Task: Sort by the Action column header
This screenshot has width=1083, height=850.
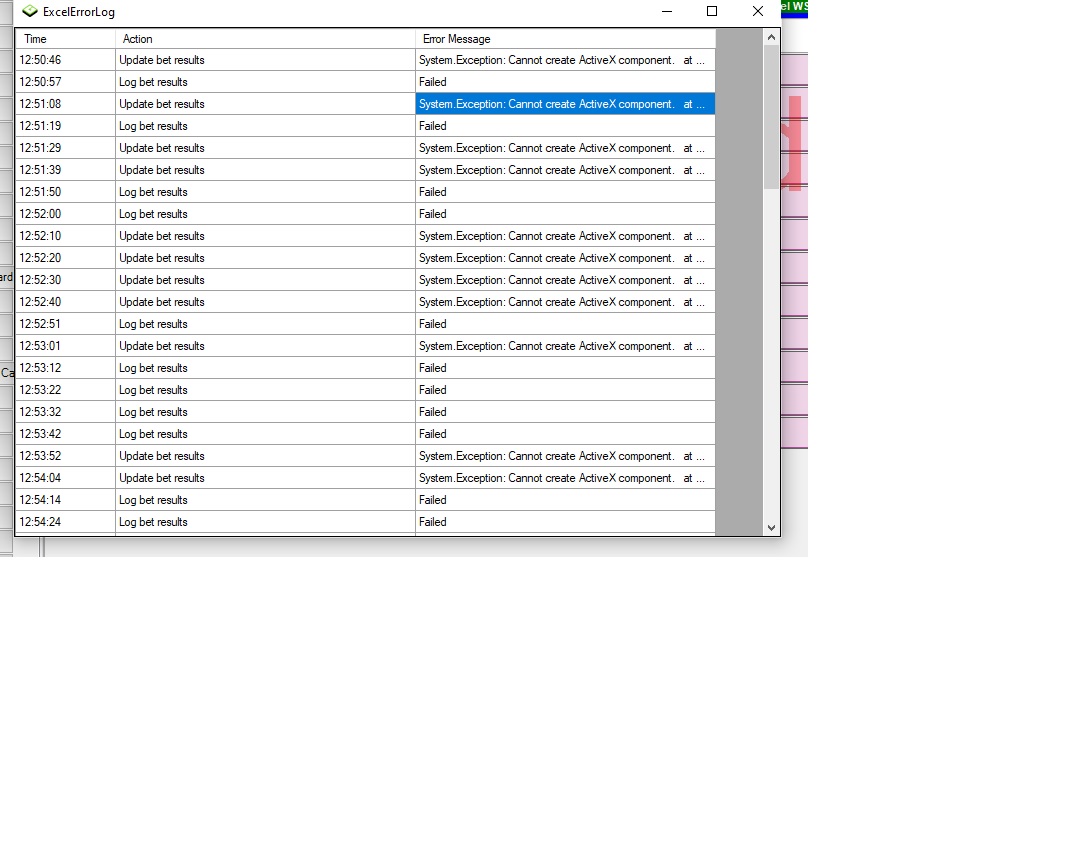Action: tap(265, 39)
